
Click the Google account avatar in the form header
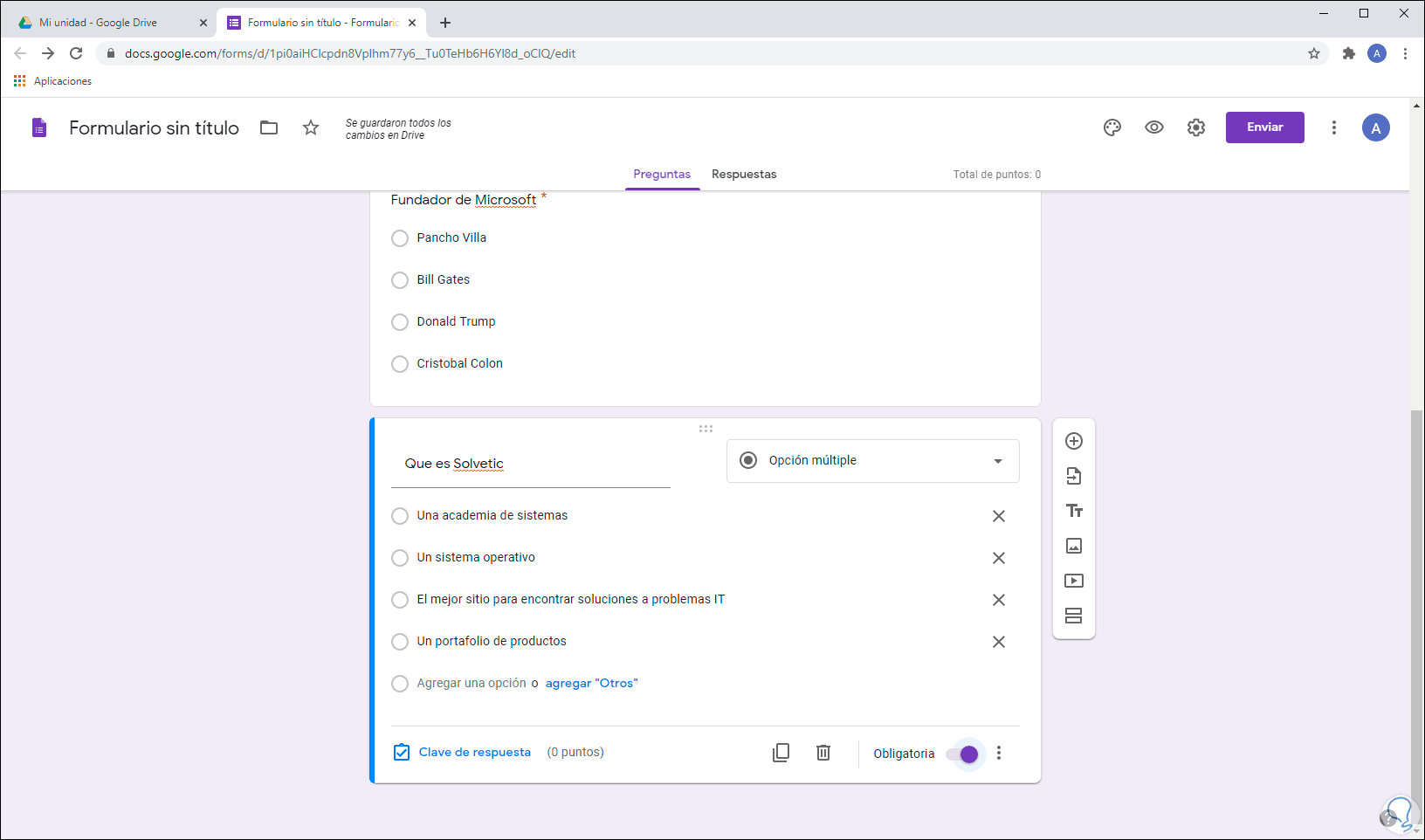pos(1376,127)
